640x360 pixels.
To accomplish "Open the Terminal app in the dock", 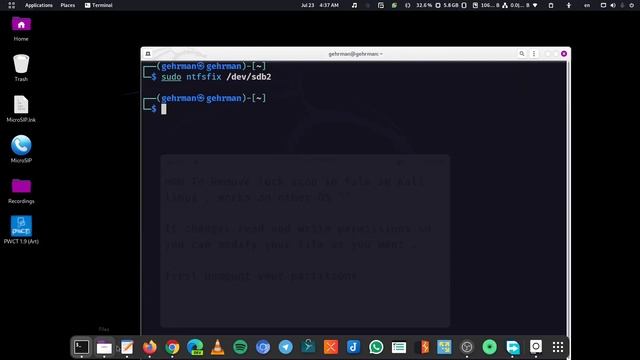I will tap(82, 347).
